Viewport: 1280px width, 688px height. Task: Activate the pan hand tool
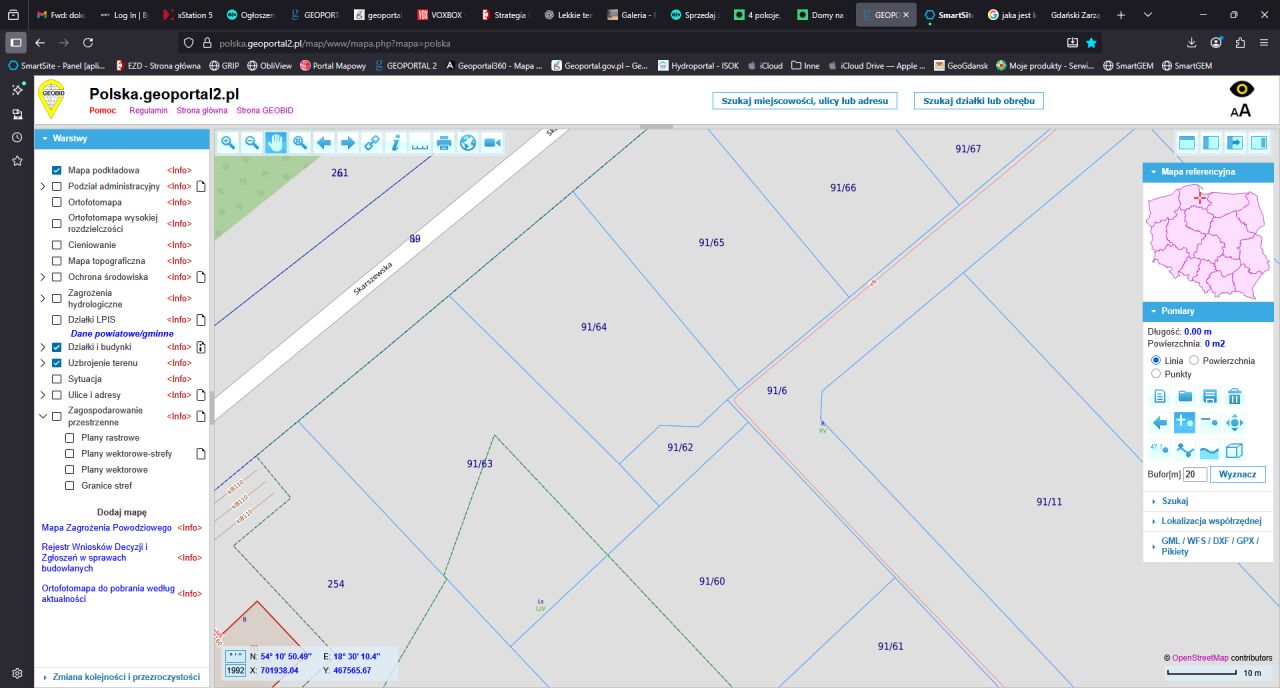[x=276, y=143]
